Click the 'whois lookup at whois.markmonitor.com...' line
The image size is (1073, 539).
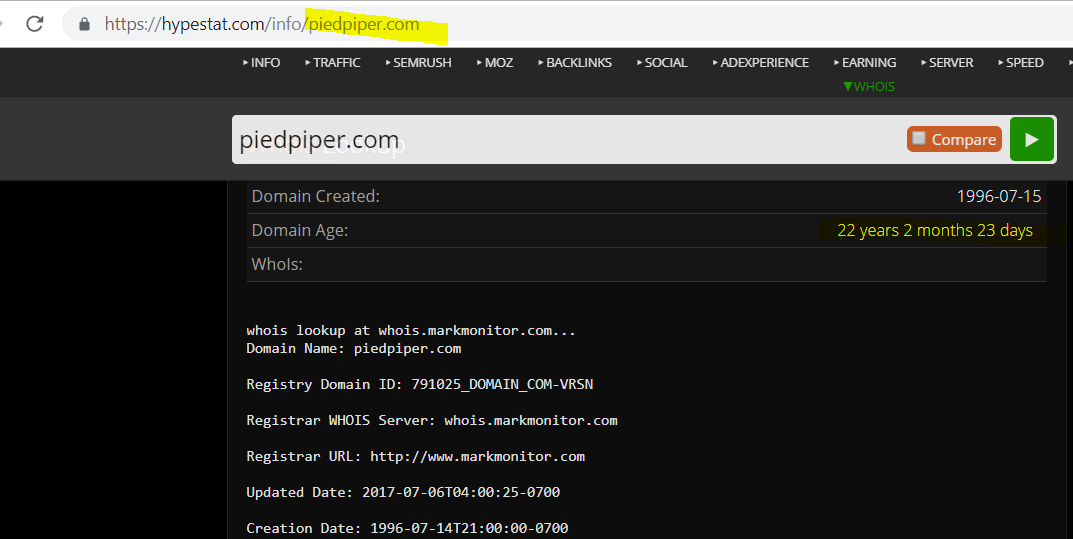coord(411,330)
